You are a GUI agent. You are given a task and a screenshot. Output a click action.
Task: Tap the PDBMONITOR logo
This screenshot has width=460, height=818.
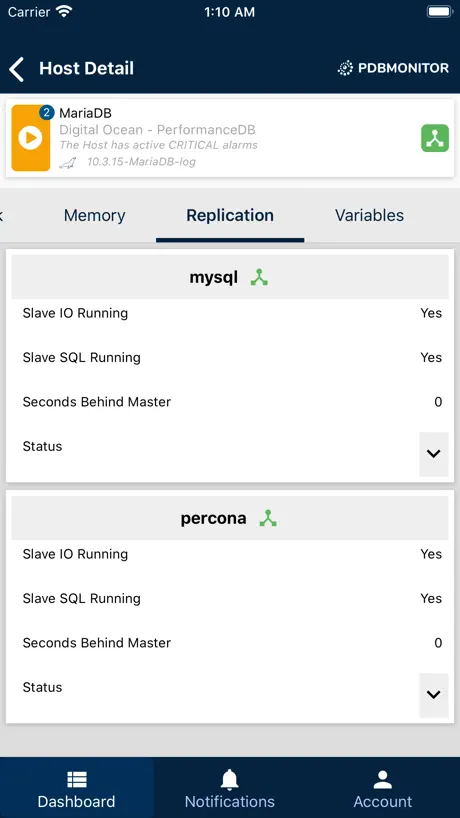coord(393,68)
